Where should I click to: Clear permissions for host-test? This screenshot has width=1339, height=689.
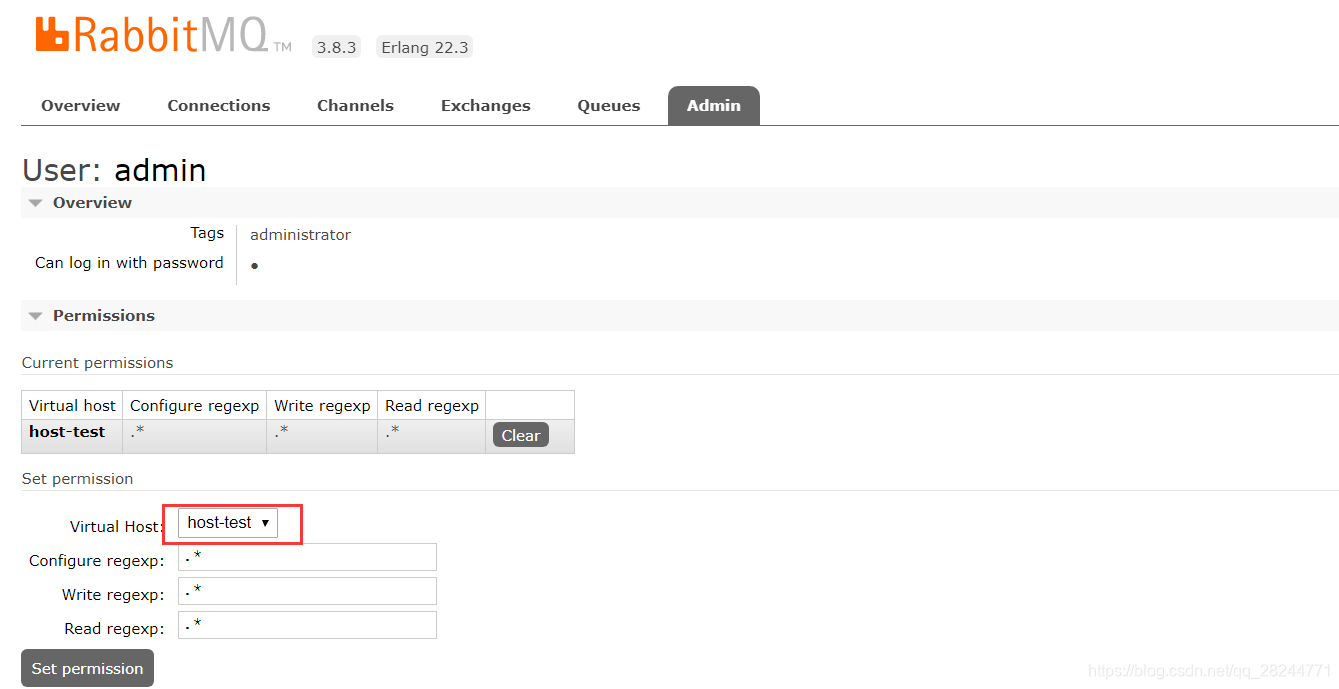pos(520,435)
